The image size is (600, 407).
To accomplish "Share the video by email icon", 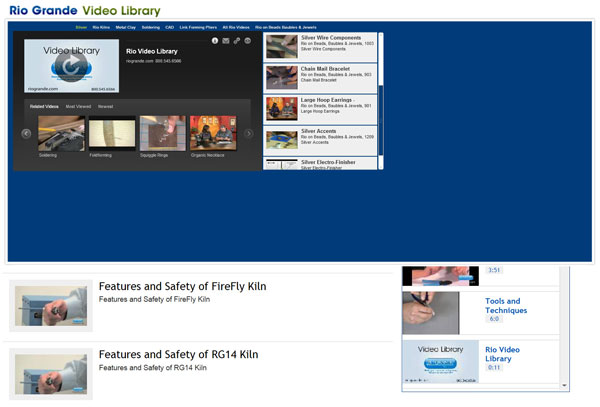I will pos(226,41).
